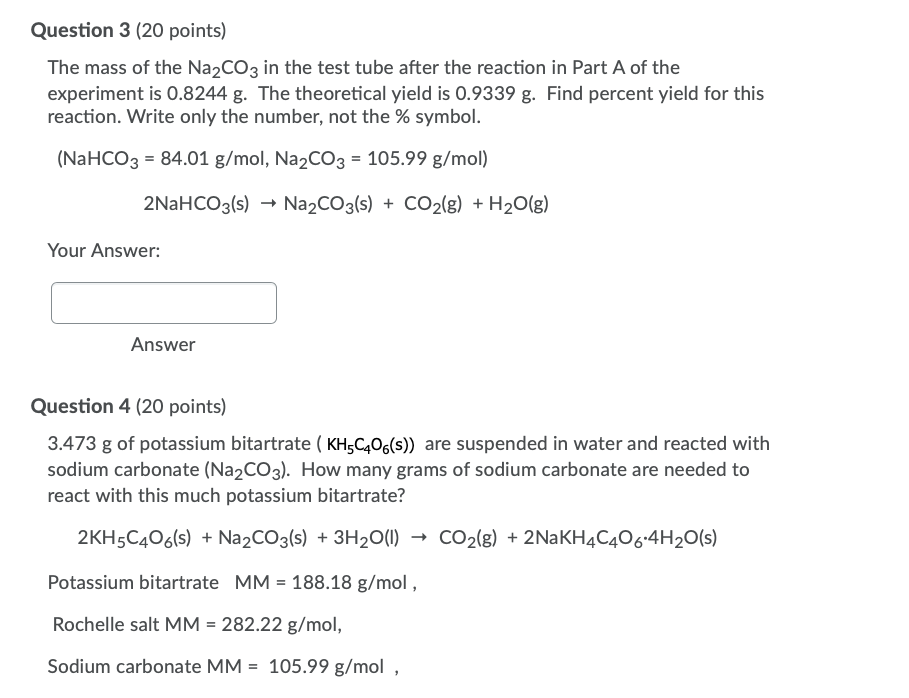Click the Answer label below the input box
This screenshot has height=698, width=909.
163,344
